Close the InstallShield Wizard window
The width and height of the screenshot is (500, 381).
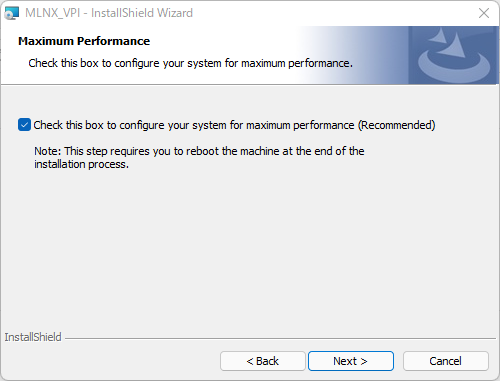pyautogui.click(x=484, y=13)
